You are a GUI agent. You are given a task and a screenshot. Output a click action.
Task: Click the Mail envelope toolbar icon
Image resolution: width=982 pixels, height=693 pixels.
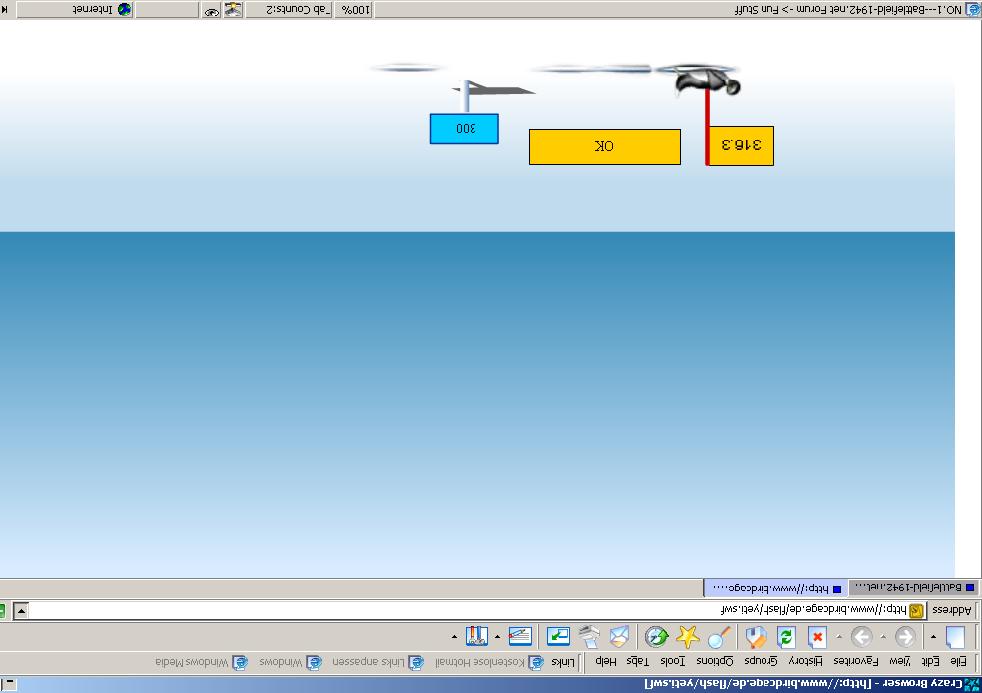point(620,637)
